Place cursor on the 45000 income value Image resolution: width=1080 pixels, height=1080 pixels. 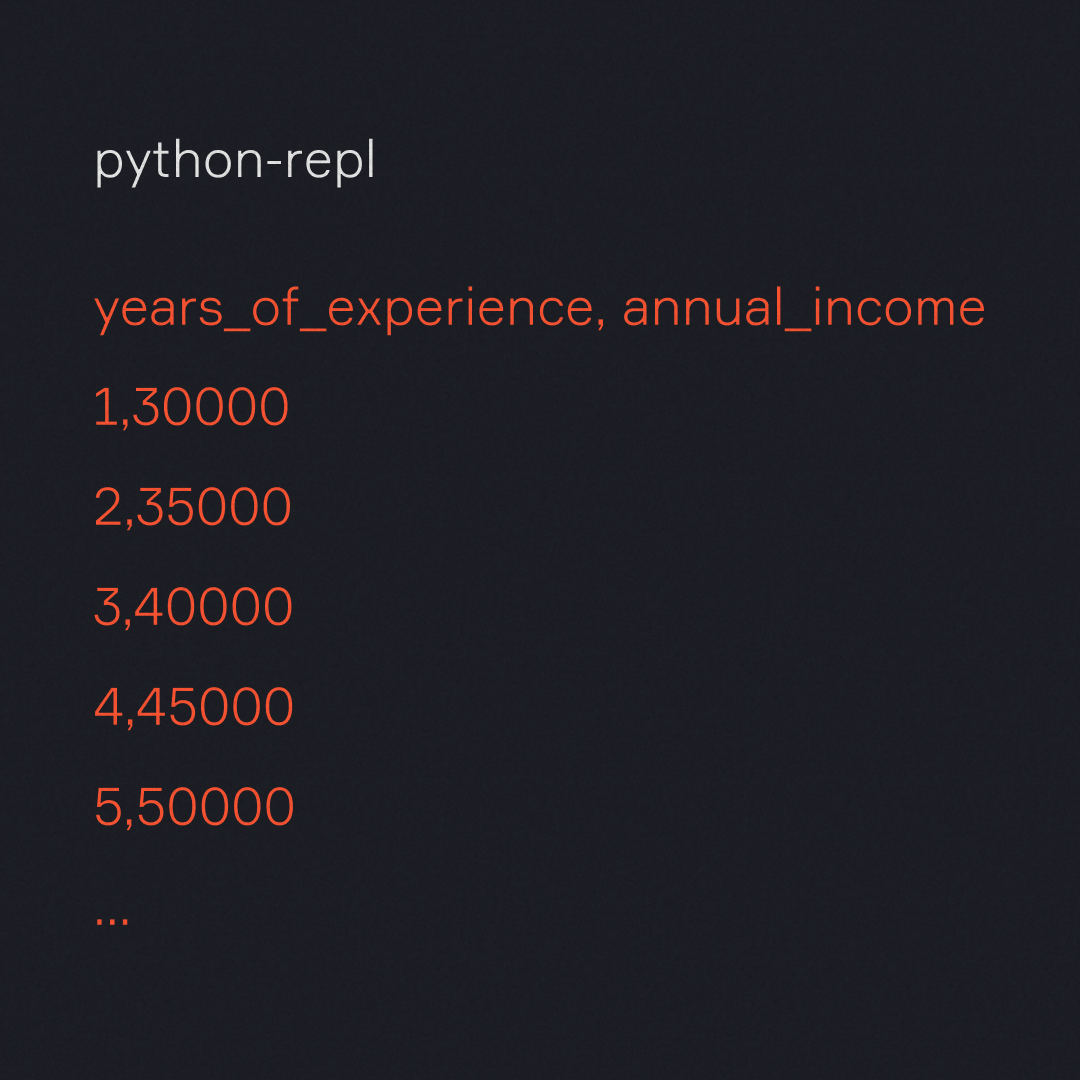pyautogui.click(x=215, y=706)
